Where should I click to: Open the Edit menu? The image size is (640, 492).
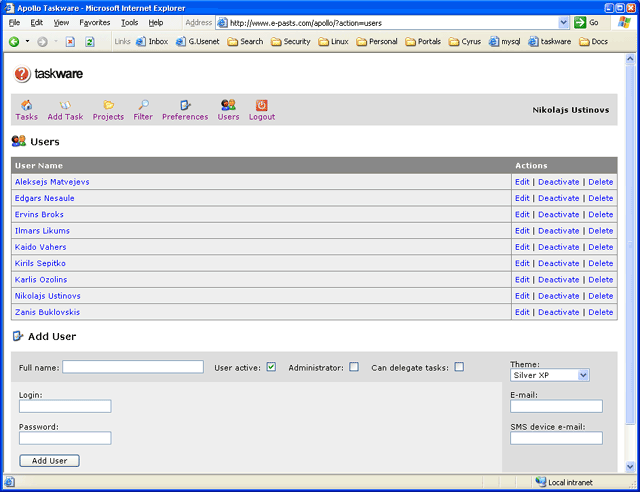click(x=37, y=23)
